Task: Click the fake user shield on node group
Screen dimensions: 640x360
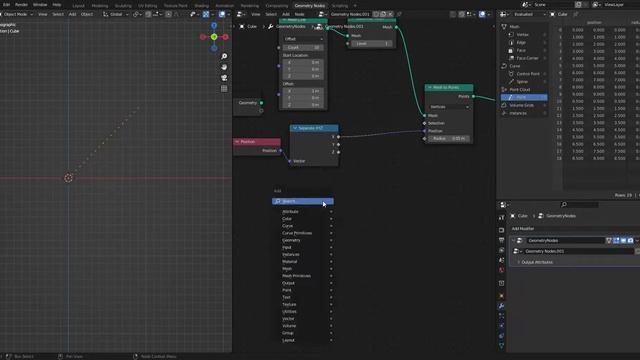Action: tap(376, 14)
